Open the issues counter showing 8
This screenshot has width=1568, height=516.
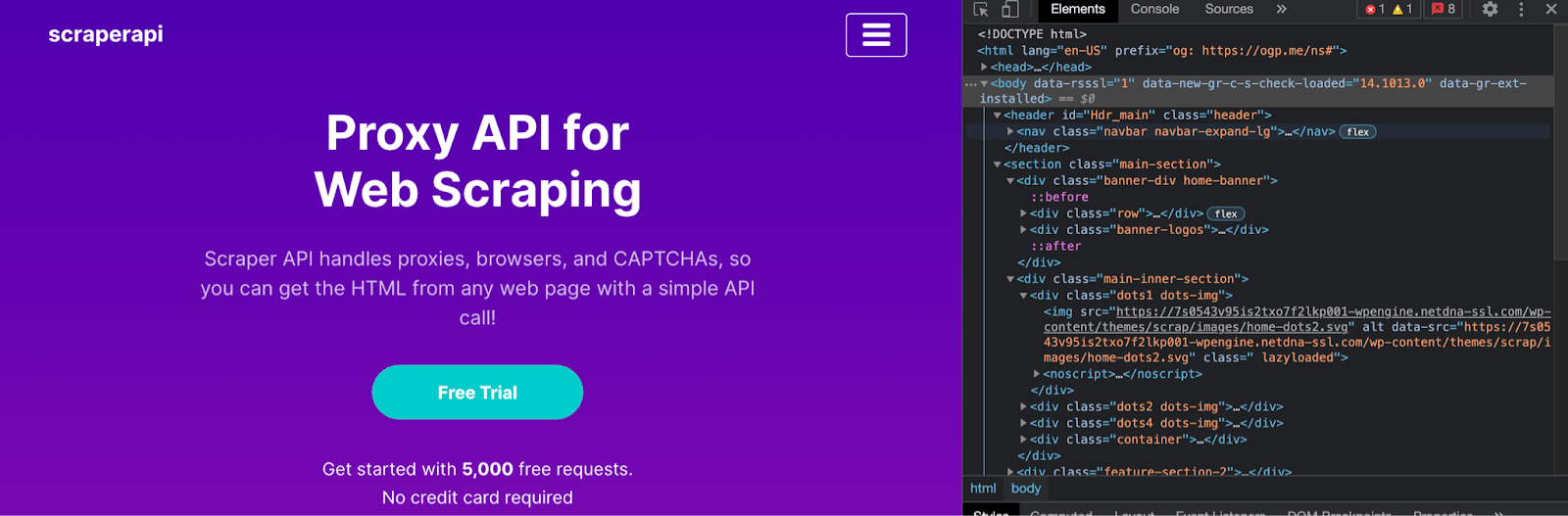pos(1444,10)
